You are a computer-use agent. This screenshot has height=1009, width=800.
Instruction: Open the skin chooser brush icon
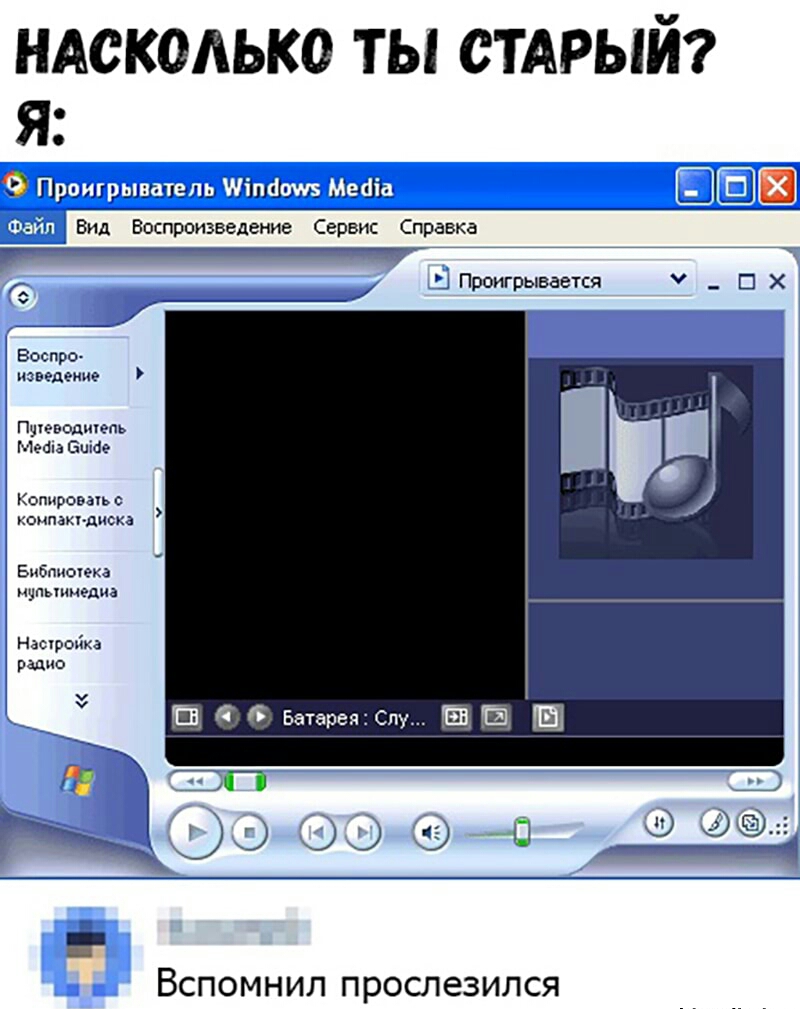[714, 822]
